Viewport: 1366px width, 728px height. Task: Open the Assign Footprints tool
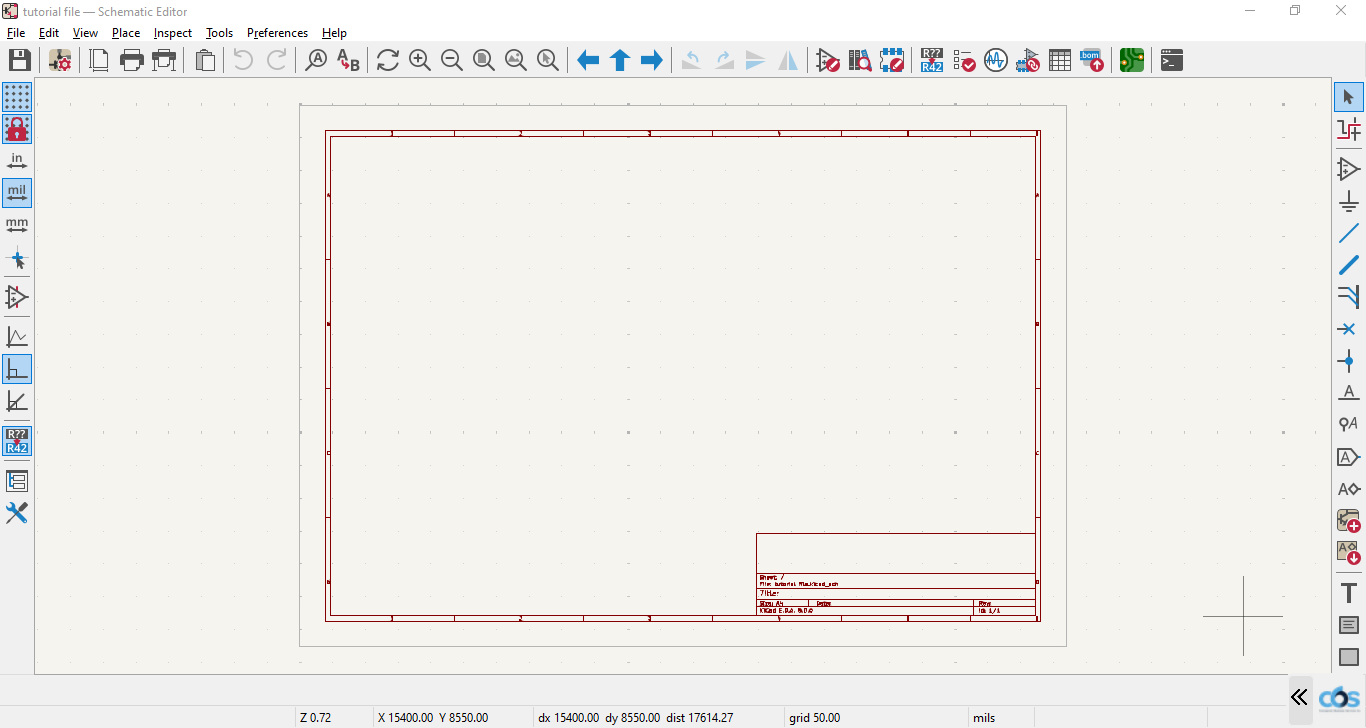point(1028,60)
